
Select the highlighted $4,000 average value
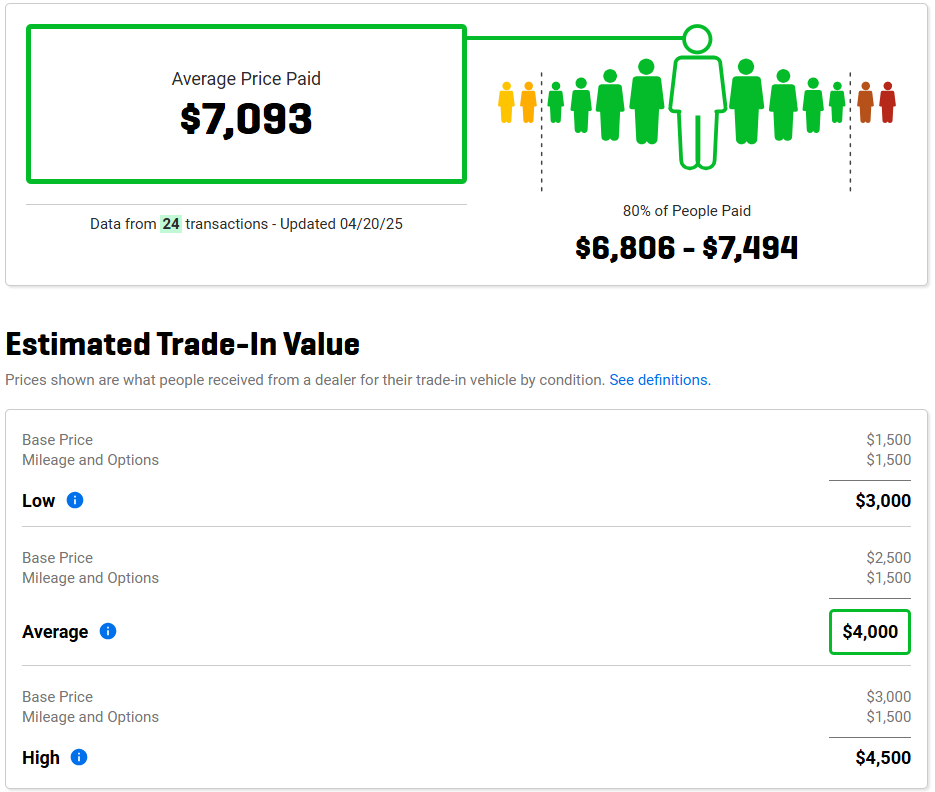(x=870, y=632)
